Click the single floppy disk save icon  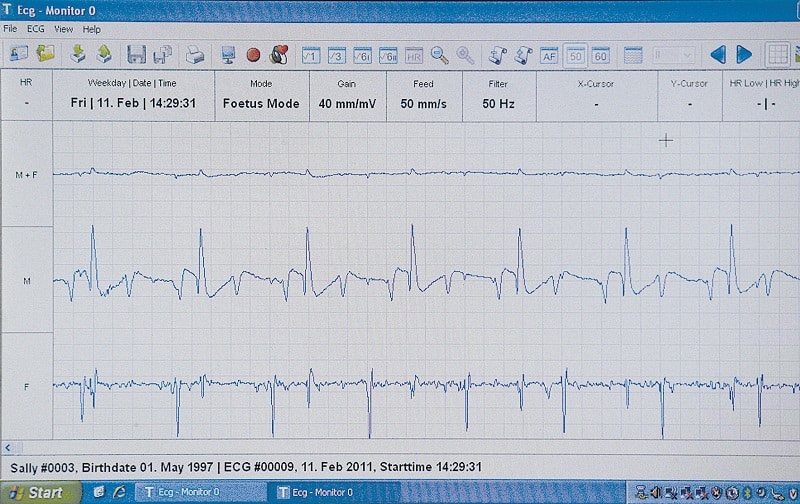pos(136,54)
